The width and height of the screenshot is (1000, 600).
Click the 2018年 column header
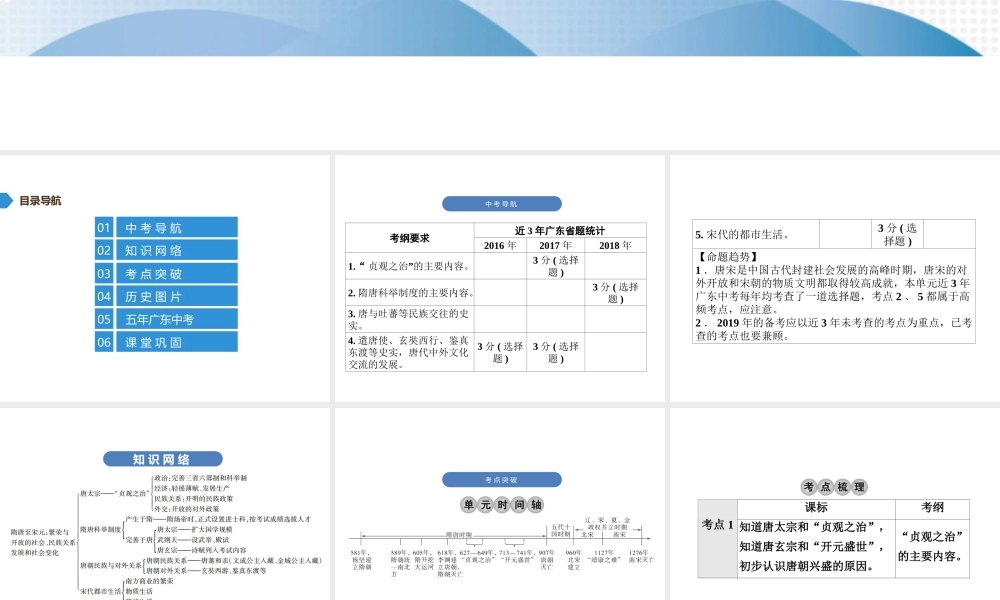click(x=615, y=245)
